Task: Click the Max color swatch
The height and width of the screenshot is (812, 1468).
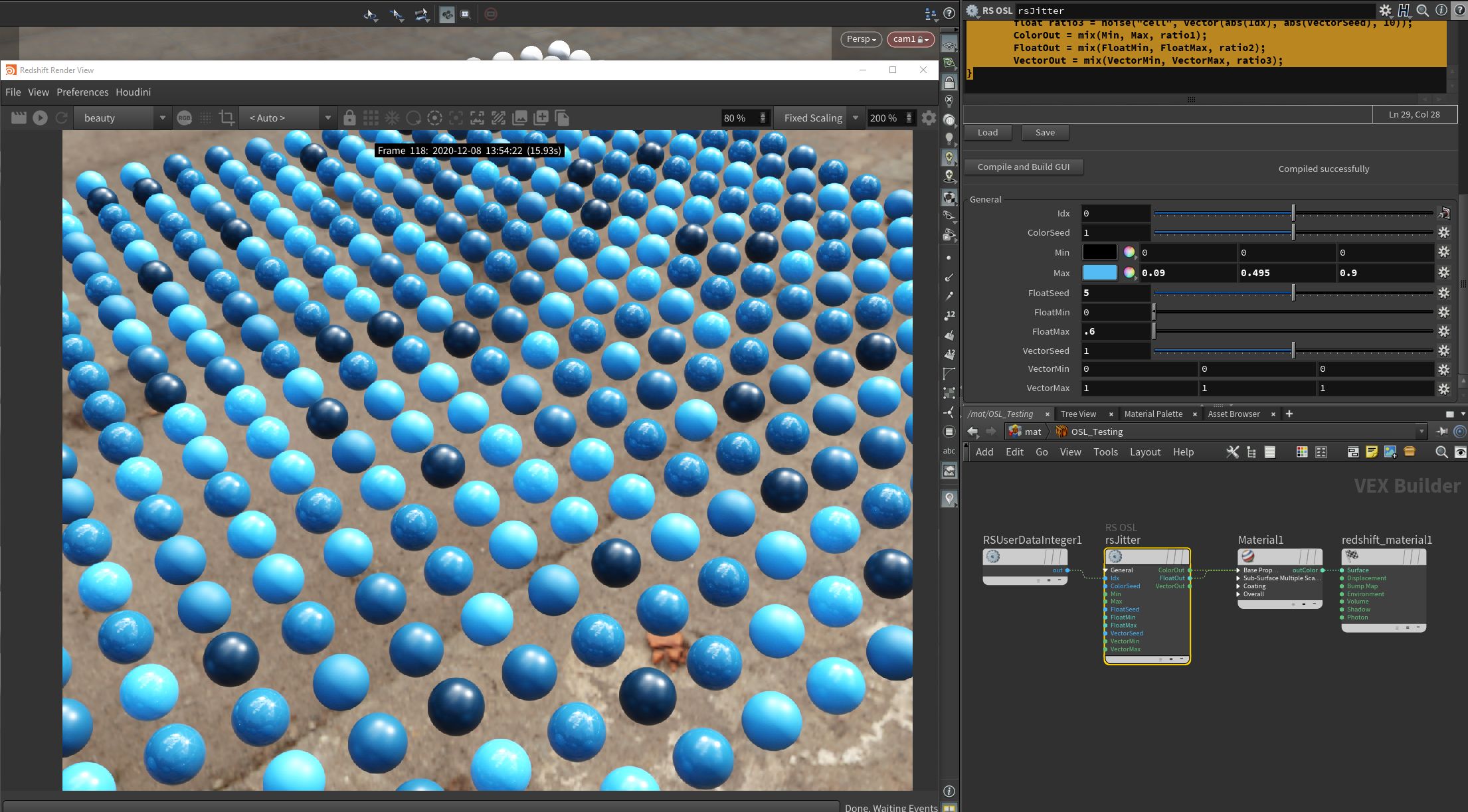Action: coord(1099,273)
